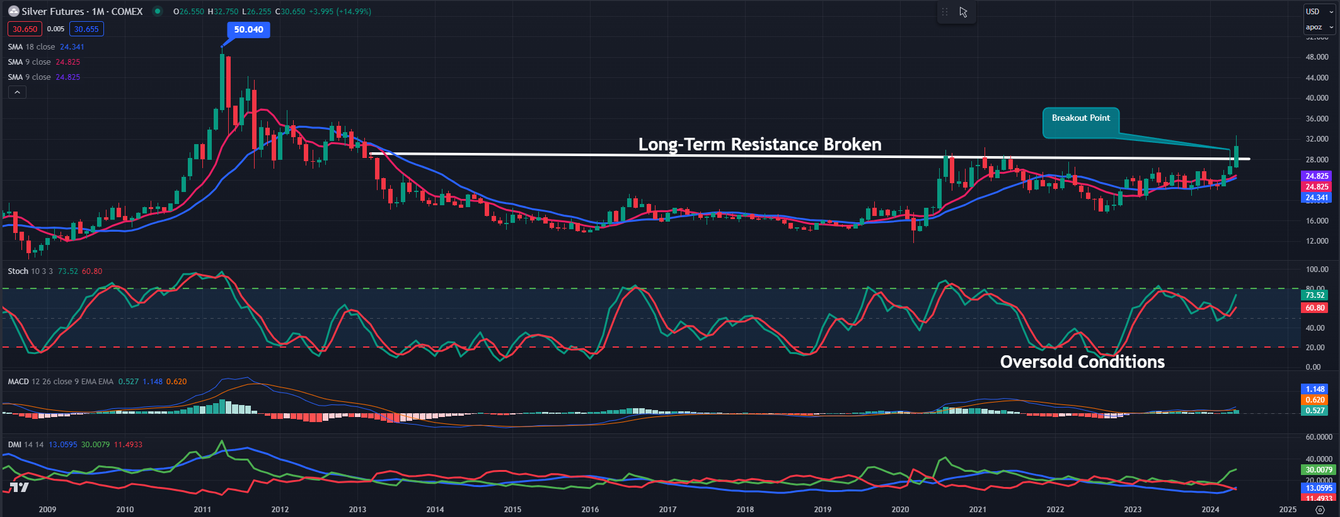Select the arrow cursor tool
Viewport: 1340px width, 517px height.
pos(963,12)
